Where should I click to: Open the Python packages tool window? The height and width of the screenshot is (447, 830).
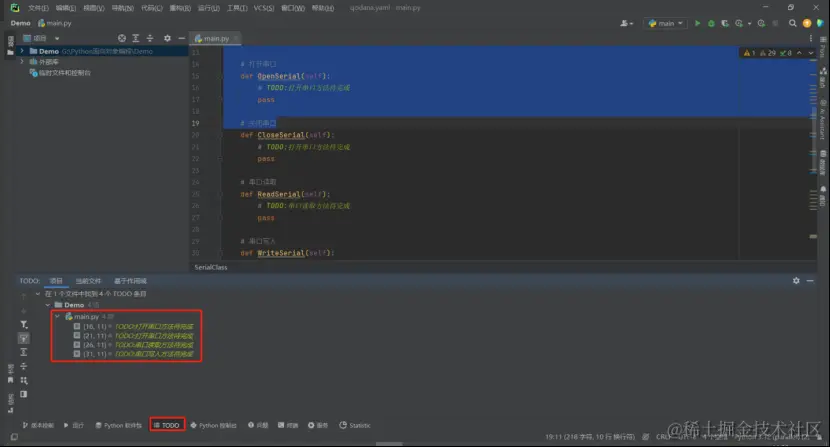[x=118, y=425]
